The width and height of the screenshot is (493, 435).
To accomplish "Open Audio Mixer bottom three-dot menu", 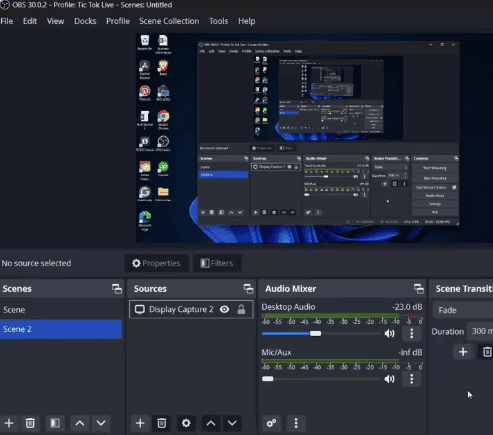I will click(x=296, y=423).
